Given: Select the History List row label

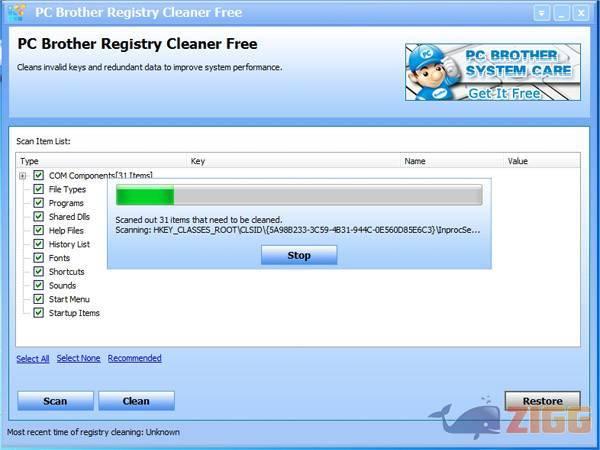Looking at the screenshot, I should tap(69, 244).
